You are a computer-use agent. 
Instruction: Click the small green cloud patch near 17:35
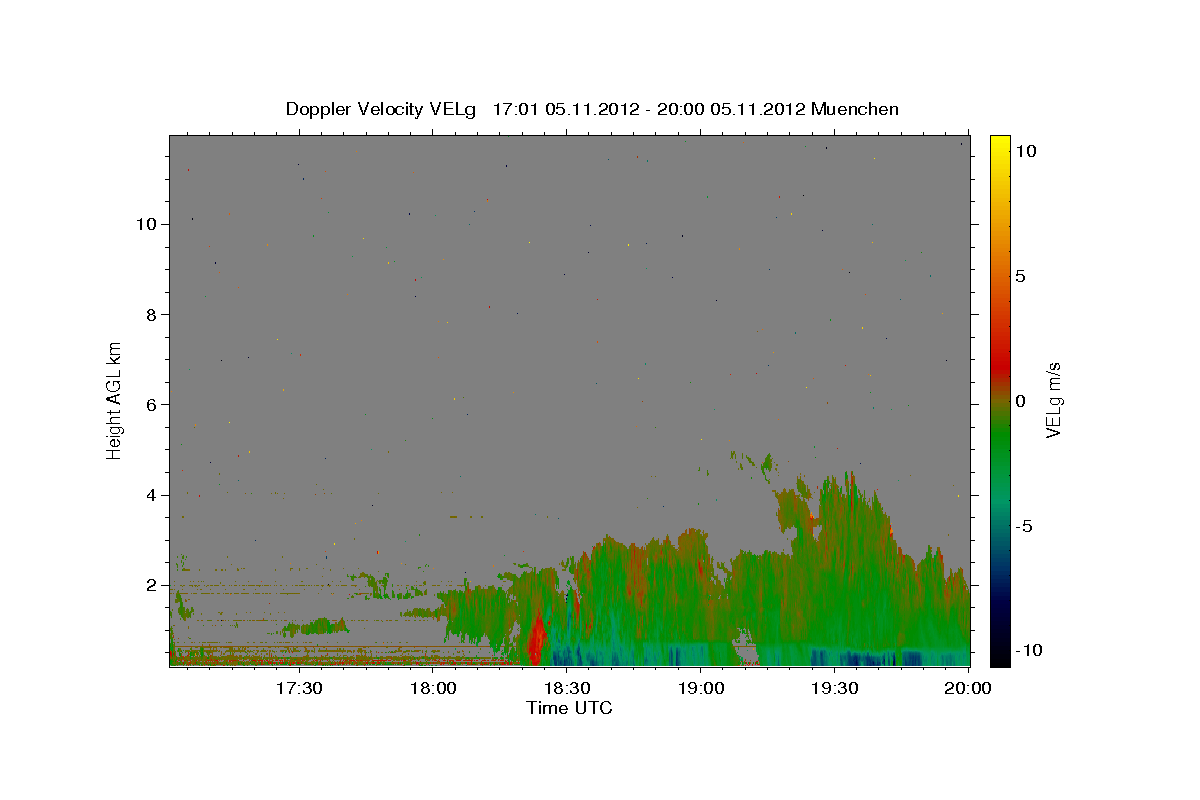tap(315, 627)
